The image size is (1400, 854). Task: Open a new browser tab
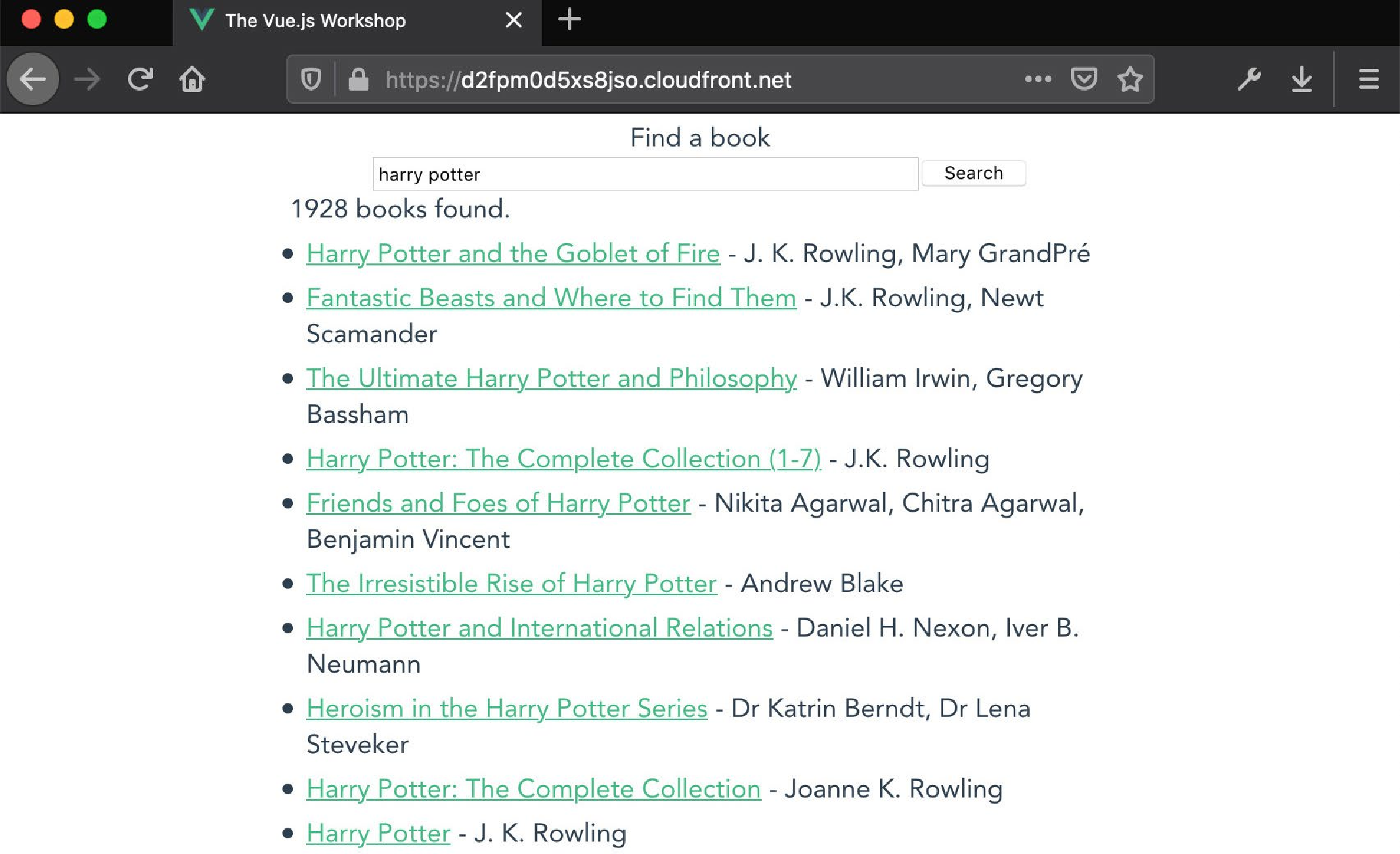coord(569,20)
